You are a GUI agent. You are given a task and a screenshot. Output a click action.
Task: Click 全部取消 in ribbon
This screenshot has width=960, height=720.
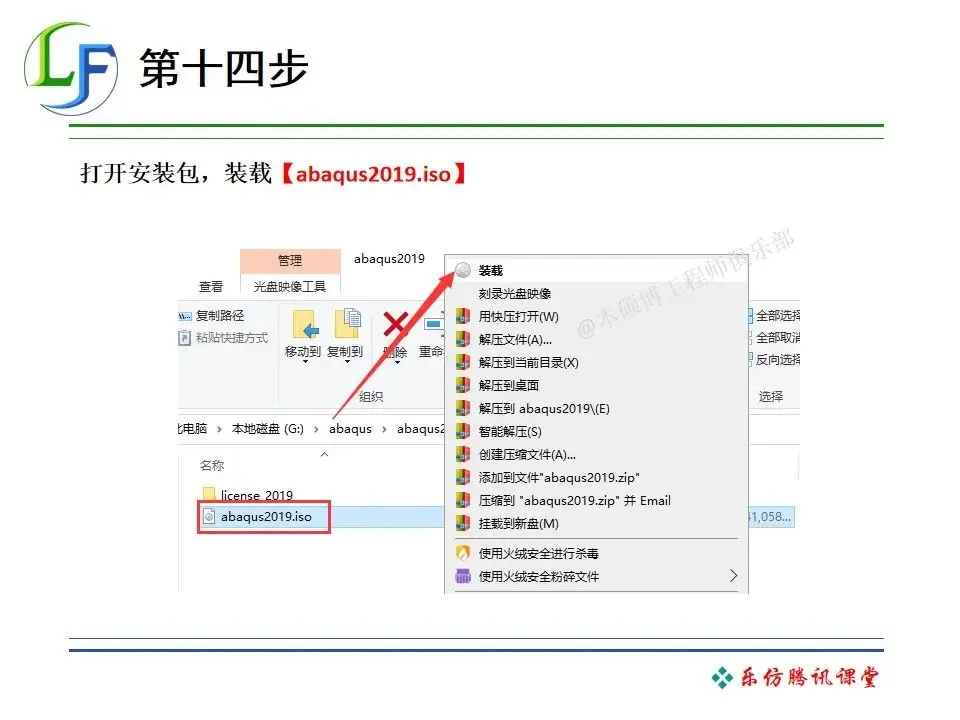774,338
